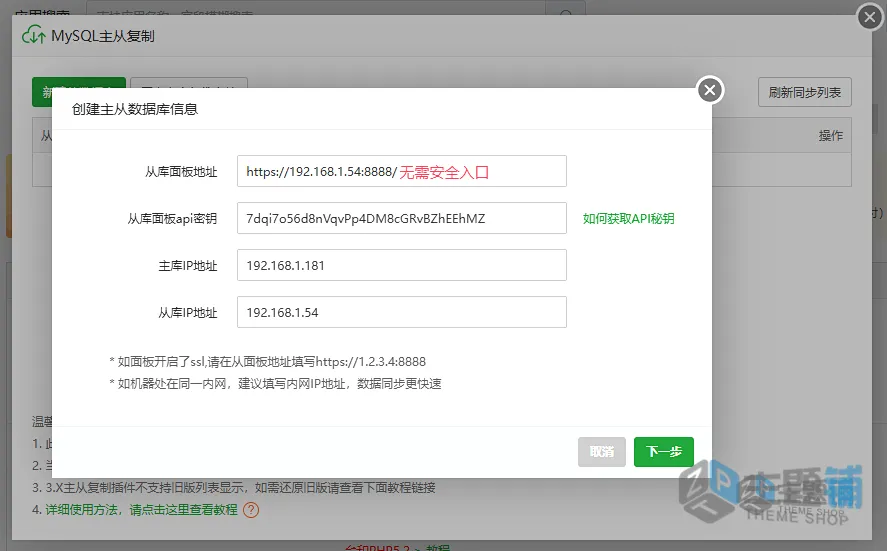Click the 操作 column header
The image size is (887, 551).
pyautogui.click(x=830, y=136)
